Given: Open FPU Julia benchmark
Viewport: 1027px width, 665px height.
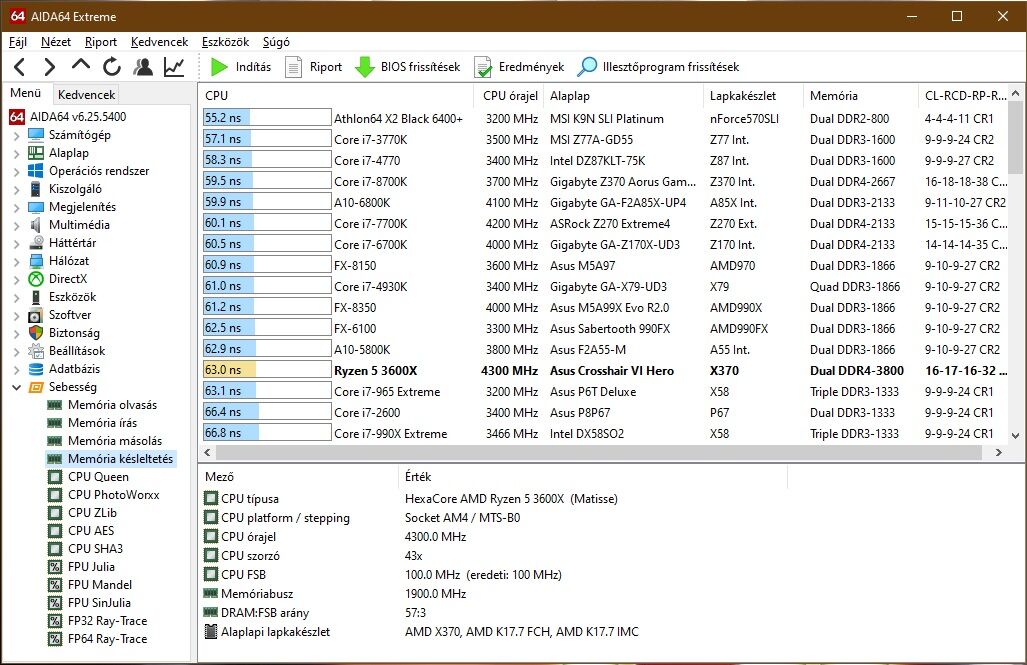Looking at the screenshot, I should [91, 567].
